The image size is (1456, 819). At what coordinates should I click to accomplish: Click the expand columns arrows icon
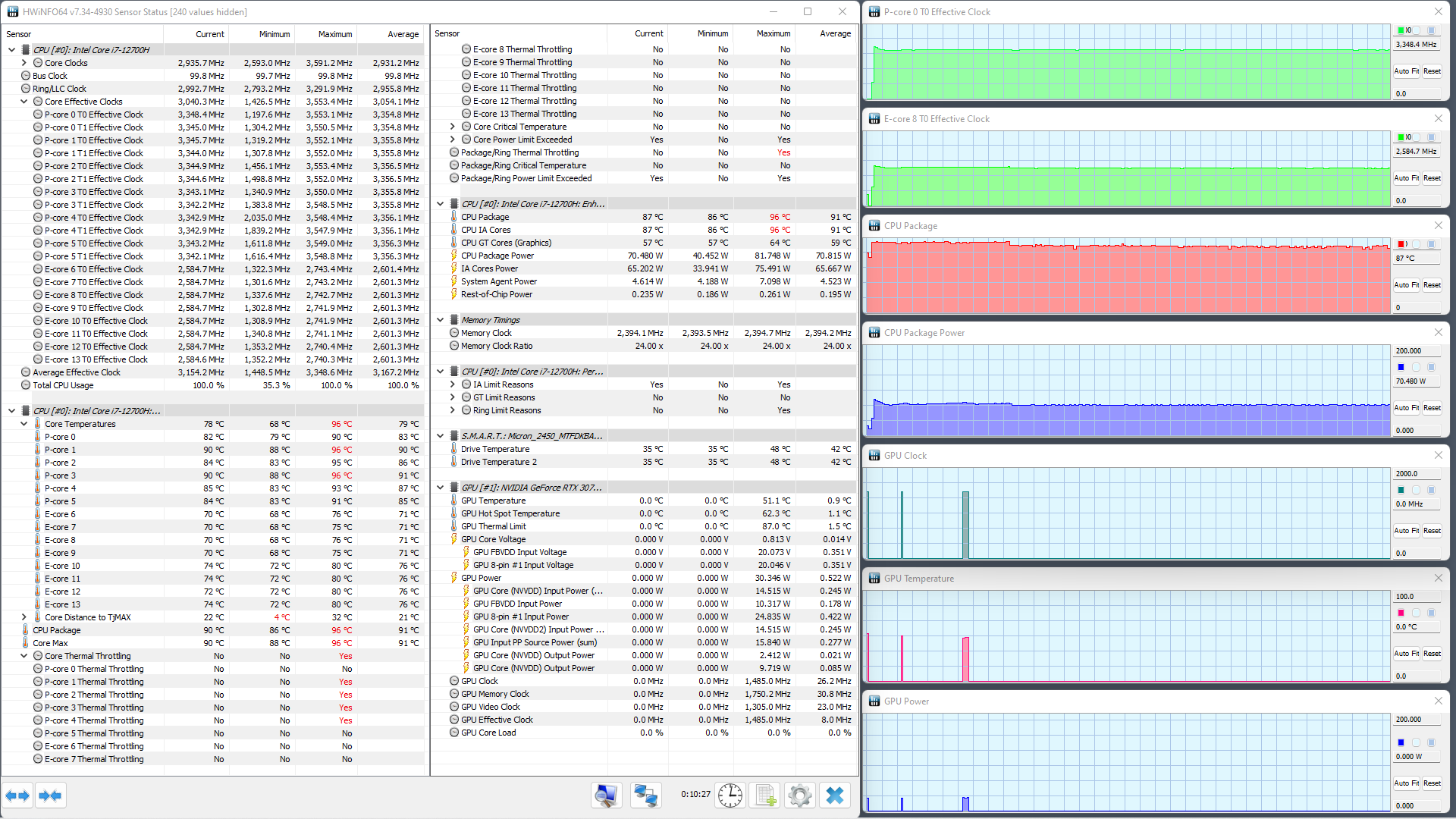tap(17, 795)
